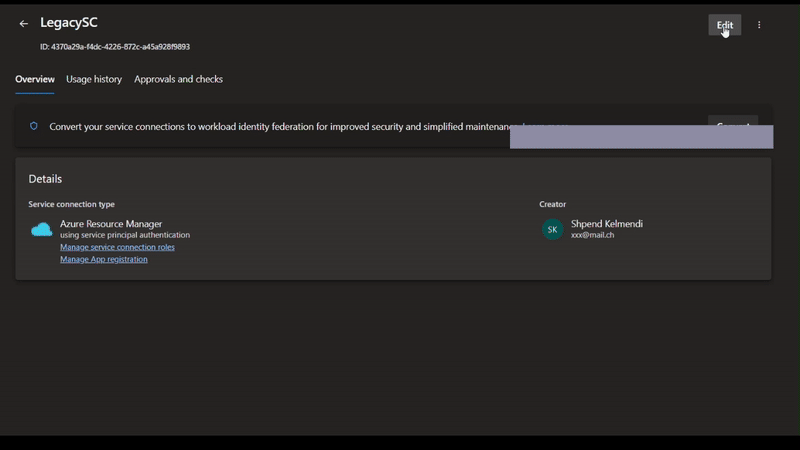Click the Details section heading
The height and width of the screenshot is (450, 800).
(x=45, y=179)
